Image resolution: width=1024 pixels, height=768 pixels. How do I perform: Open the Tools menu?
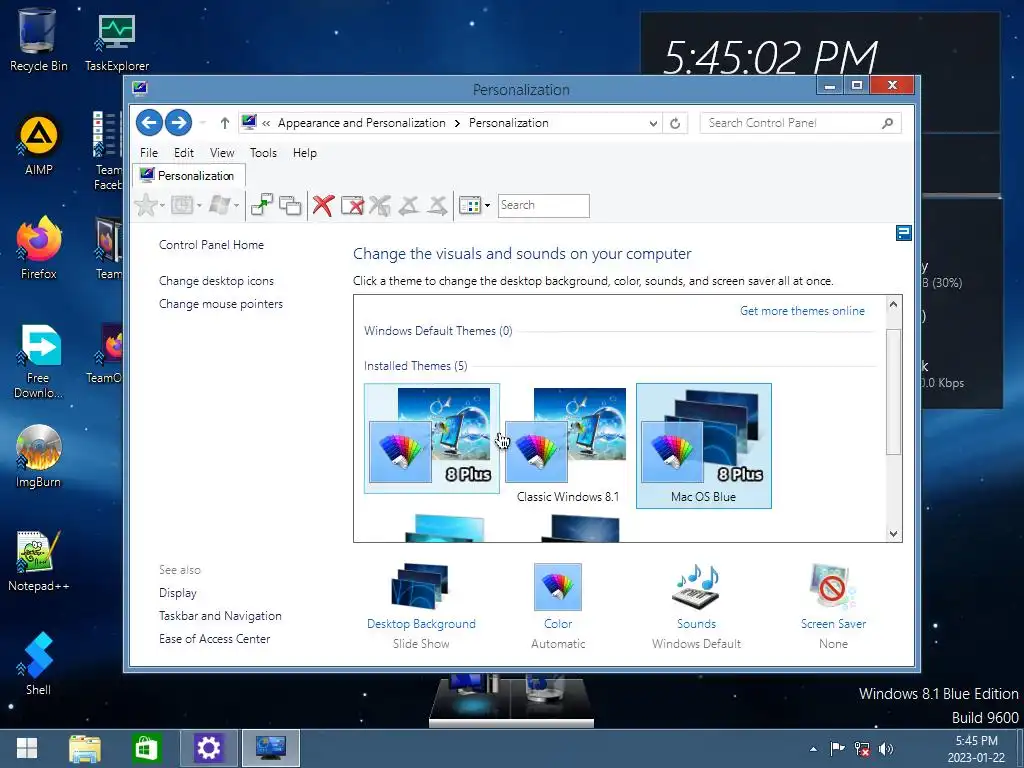pos(263,153)
